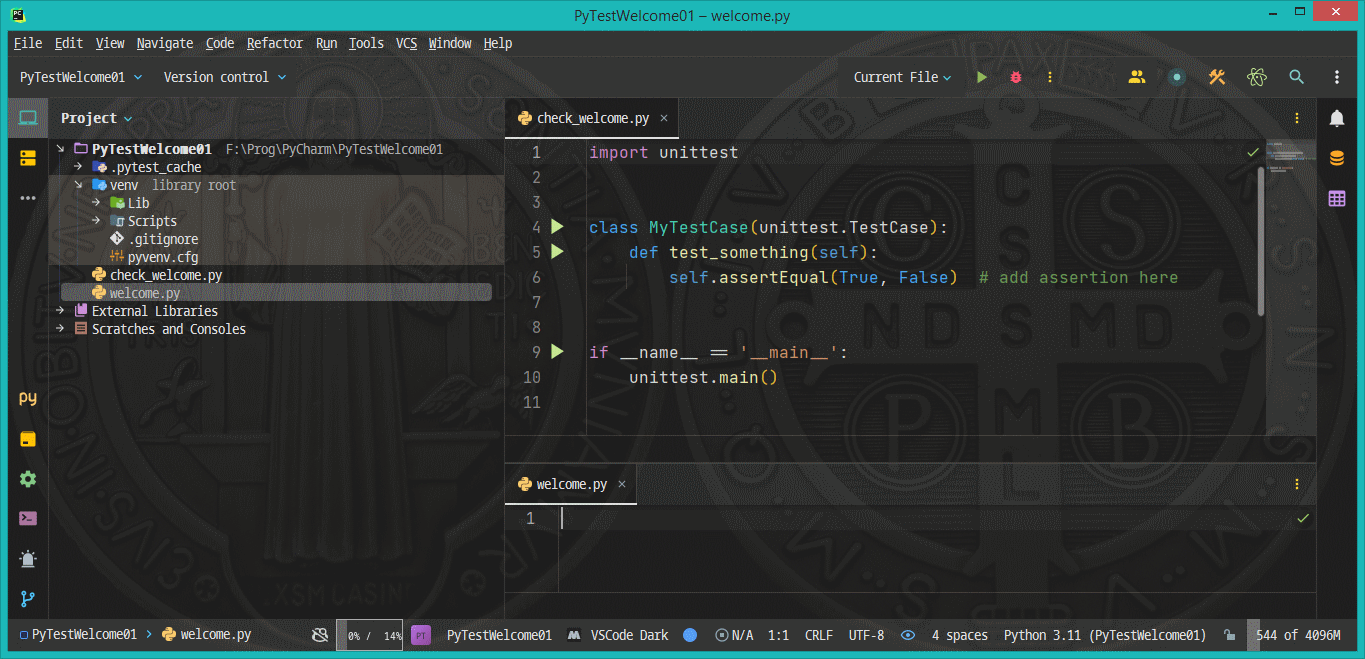1365x659 pixels.
Task: Show more tool windows via the ellipsis
Action: [28, 198]
